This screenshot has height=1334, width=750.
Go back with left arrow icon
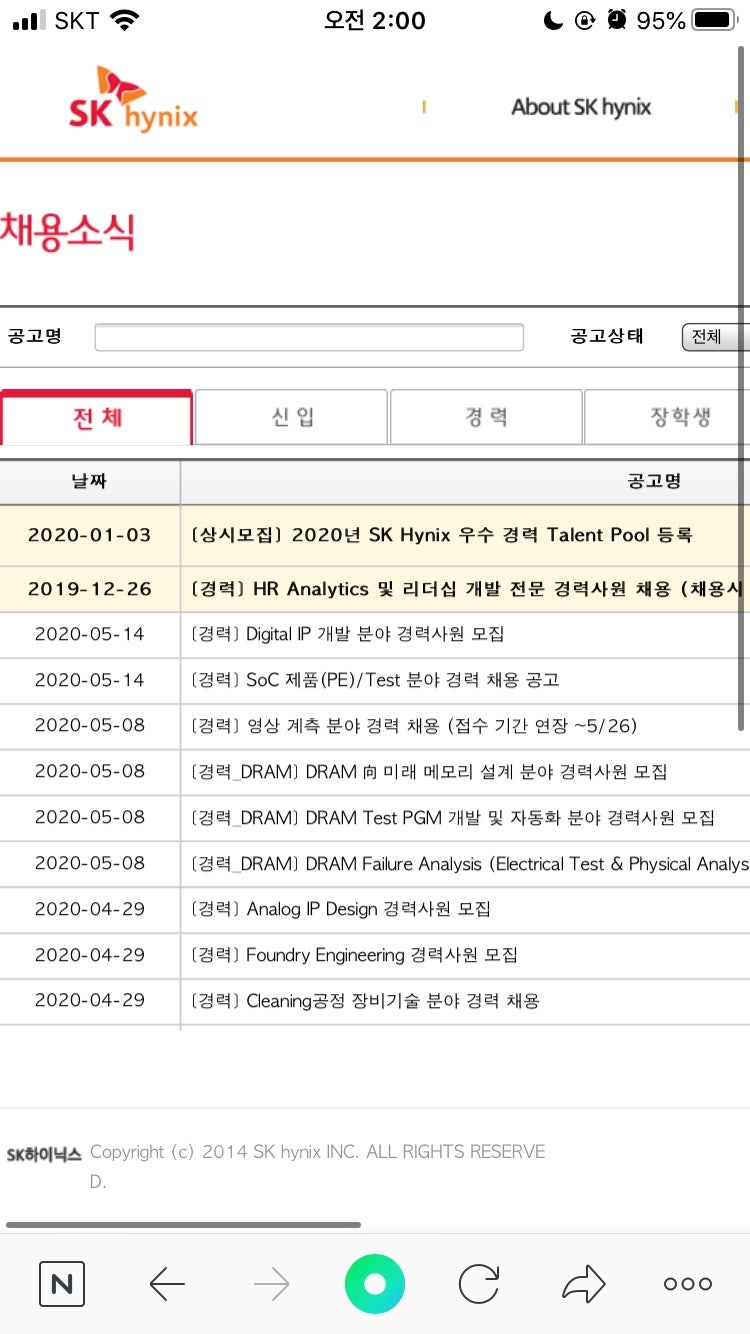tap(167, 1283)
